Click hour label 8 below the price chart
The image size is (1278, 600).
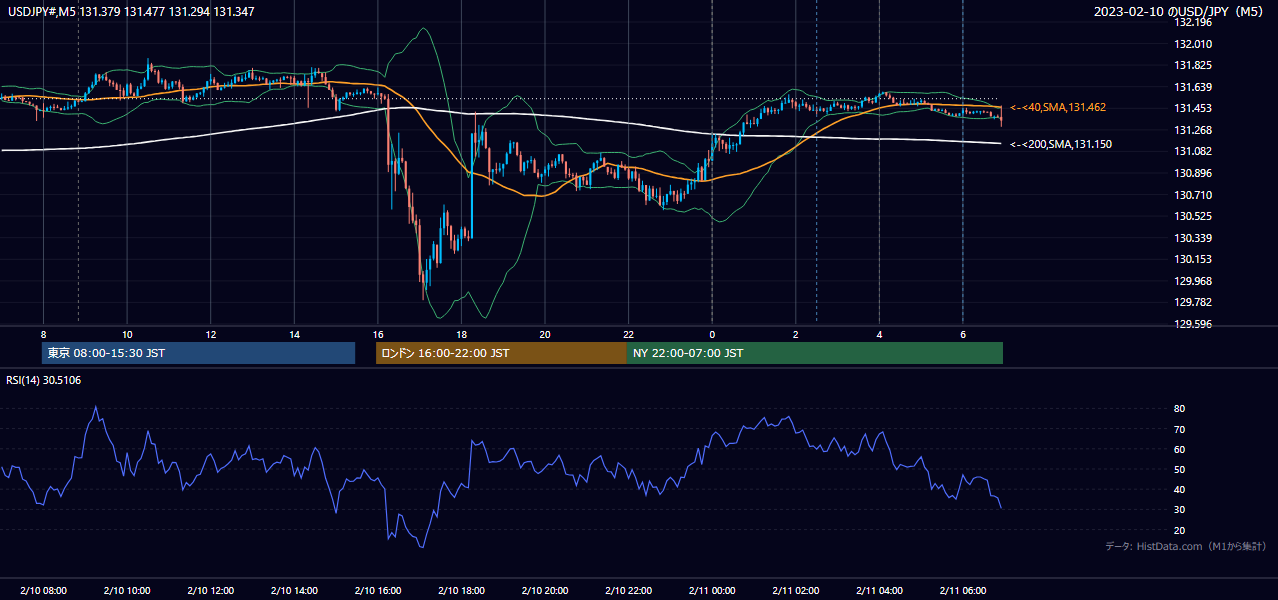click(43, 334)
